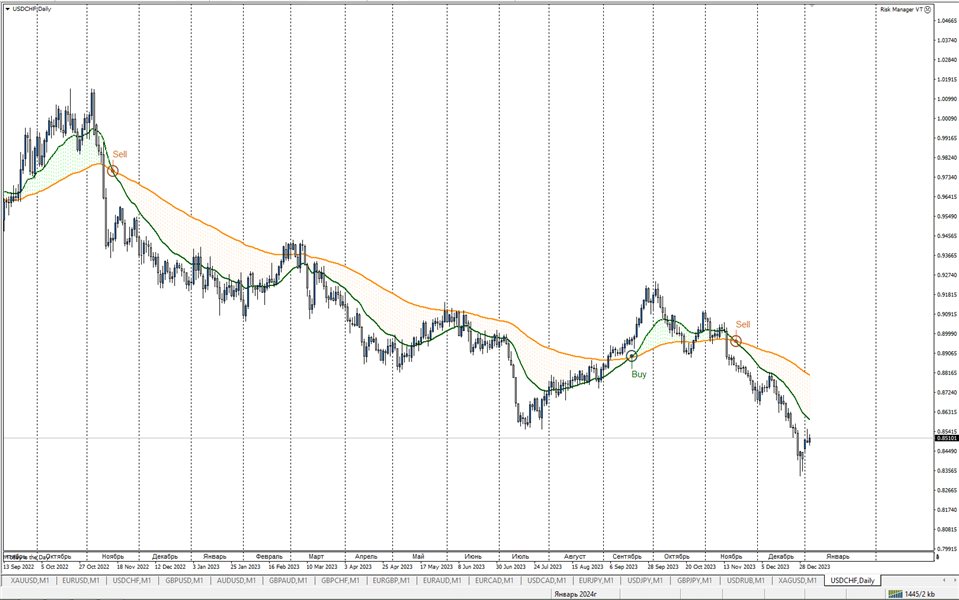Click the Sell signal circle in November 2023

(x=736, y=341)
